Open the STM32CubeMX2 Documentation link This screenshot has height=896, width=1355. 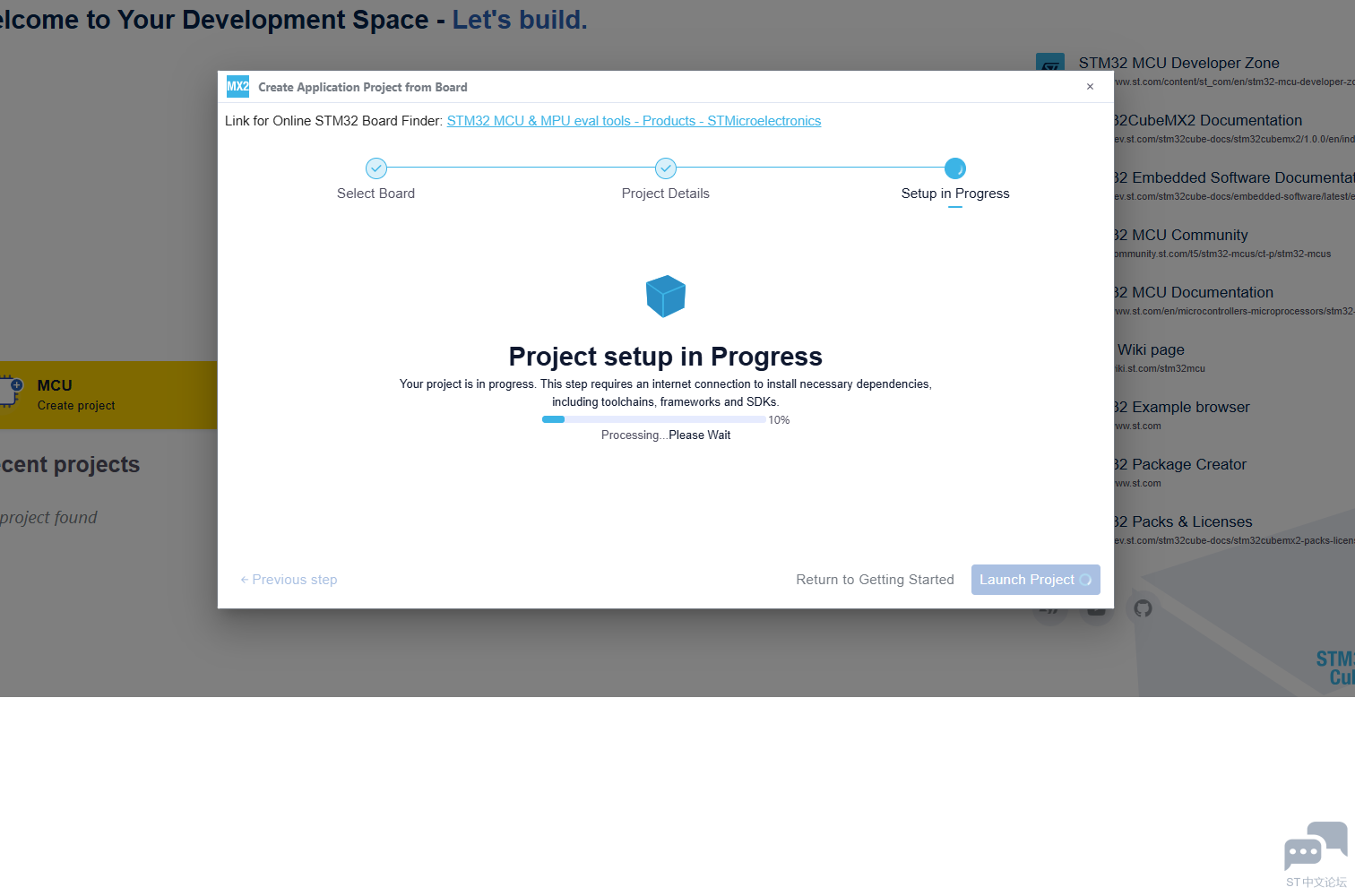pyautogui.click(x=1207, y=120)
